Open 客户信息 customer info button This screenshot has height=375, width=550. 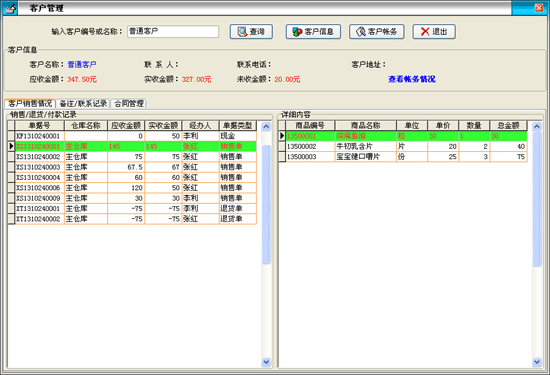pos(313,32)
